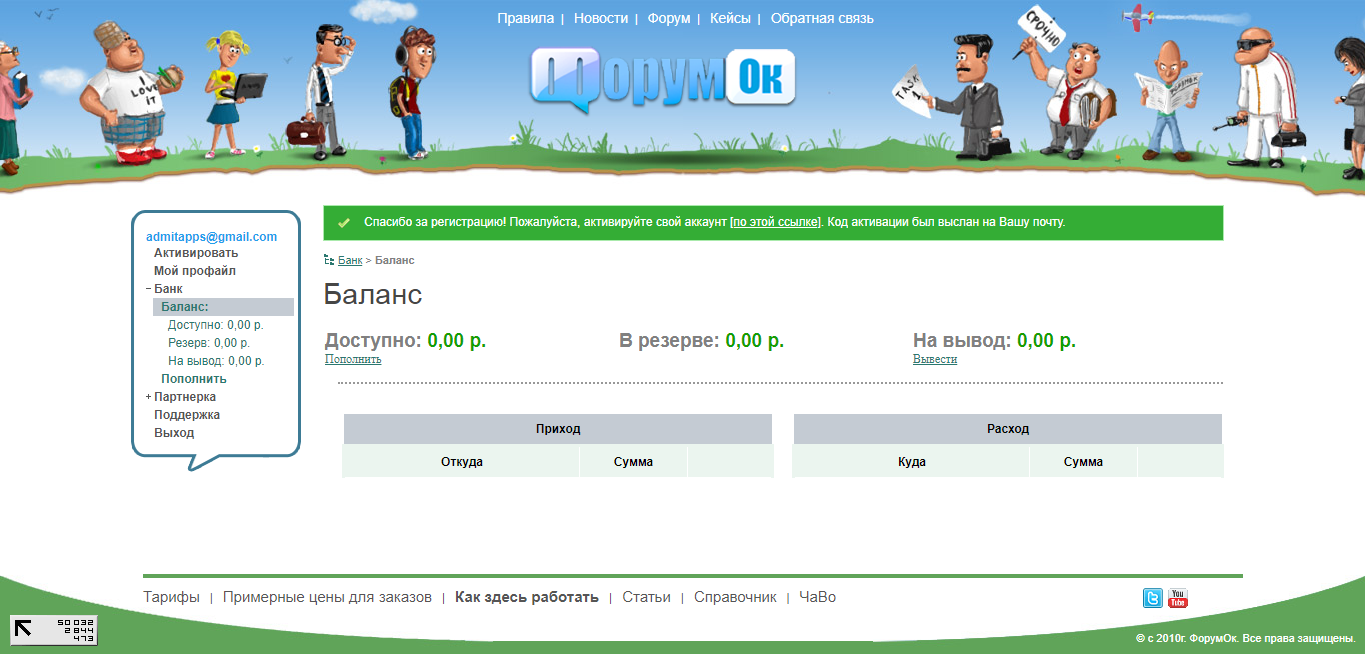Click the sitemap icon beside breadcrumb Банк

(328, 259)
